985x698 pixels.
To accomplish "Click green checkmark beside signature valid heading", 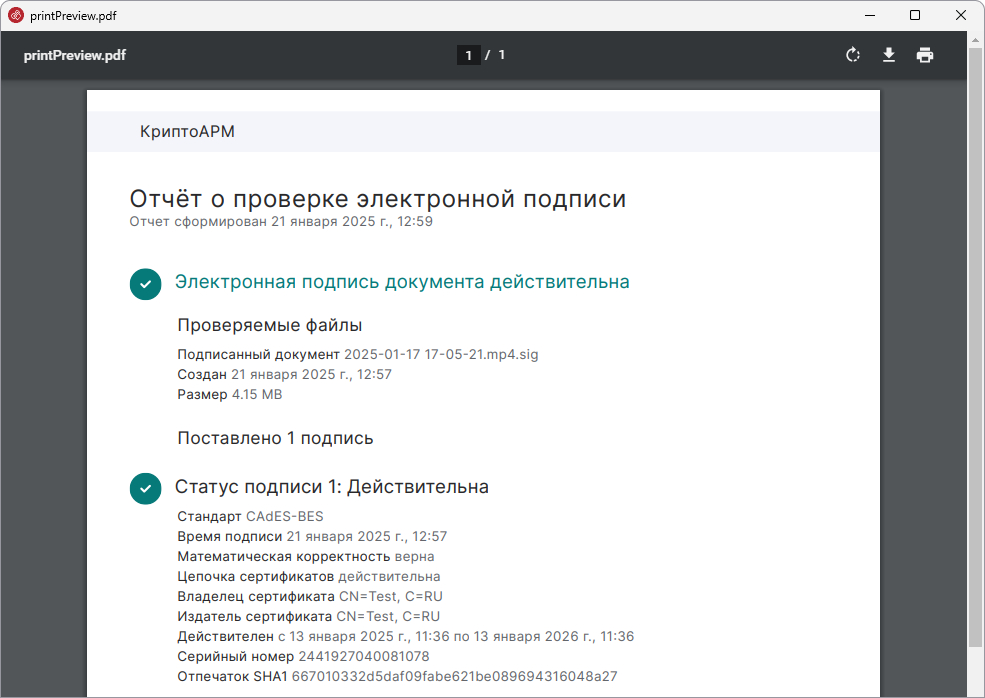I will click(146, 284).
